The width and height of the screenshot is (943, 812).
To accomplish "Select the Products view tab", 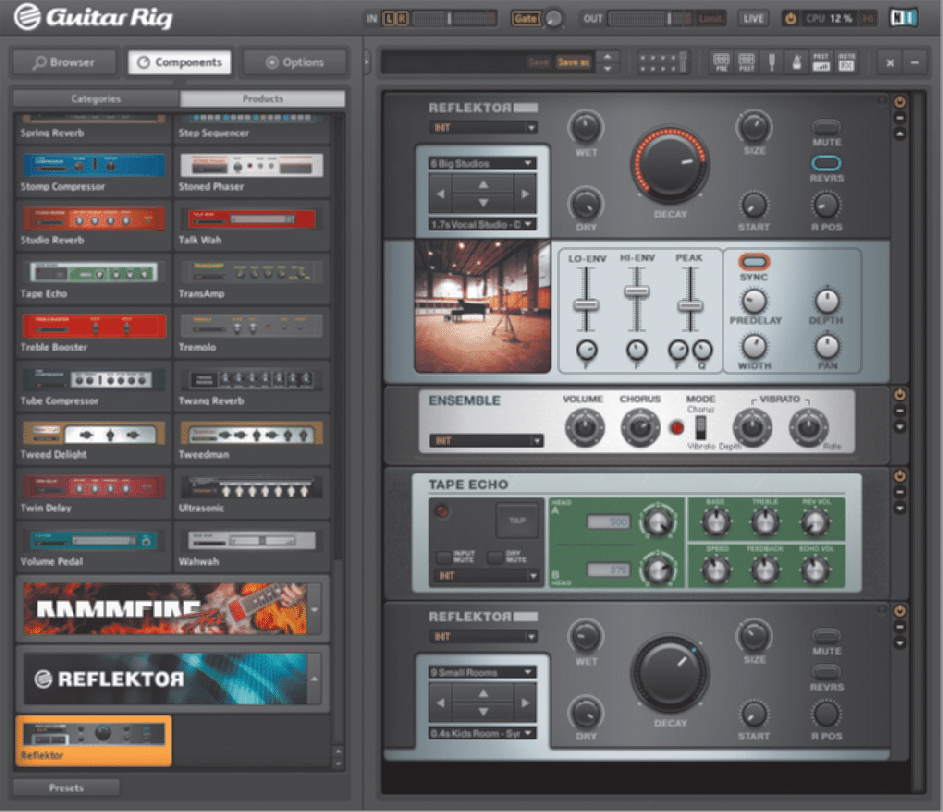I will [x=263, y=99].
